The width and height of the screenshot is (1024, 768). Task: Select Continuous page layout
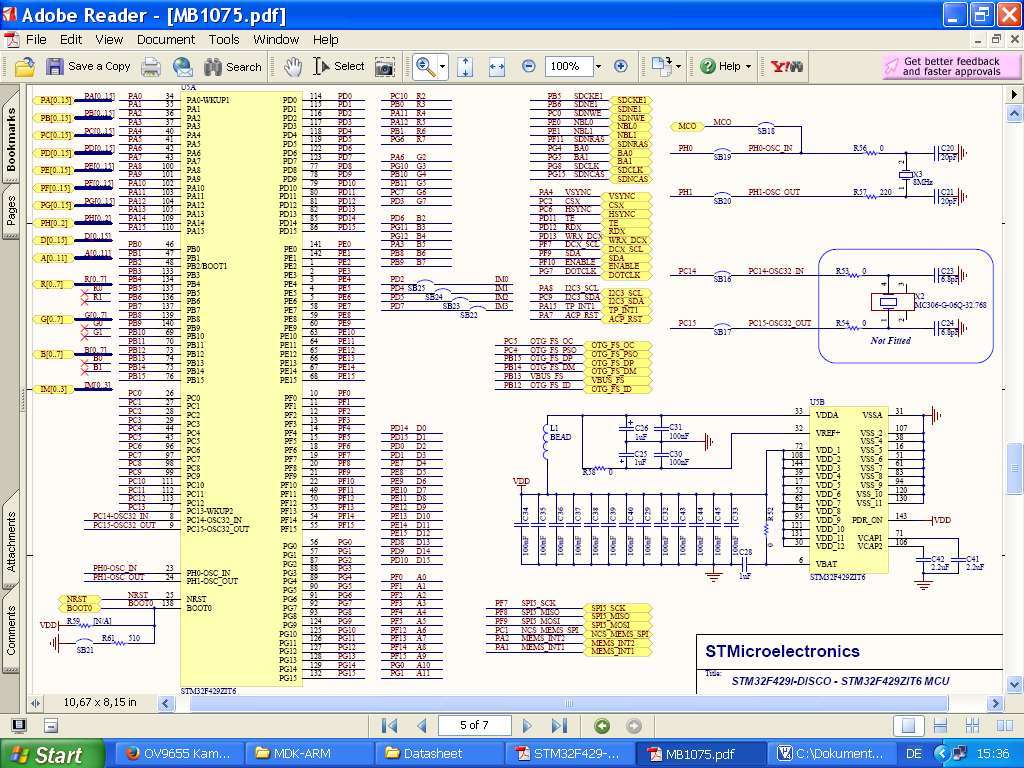click(x=940, y=726)
